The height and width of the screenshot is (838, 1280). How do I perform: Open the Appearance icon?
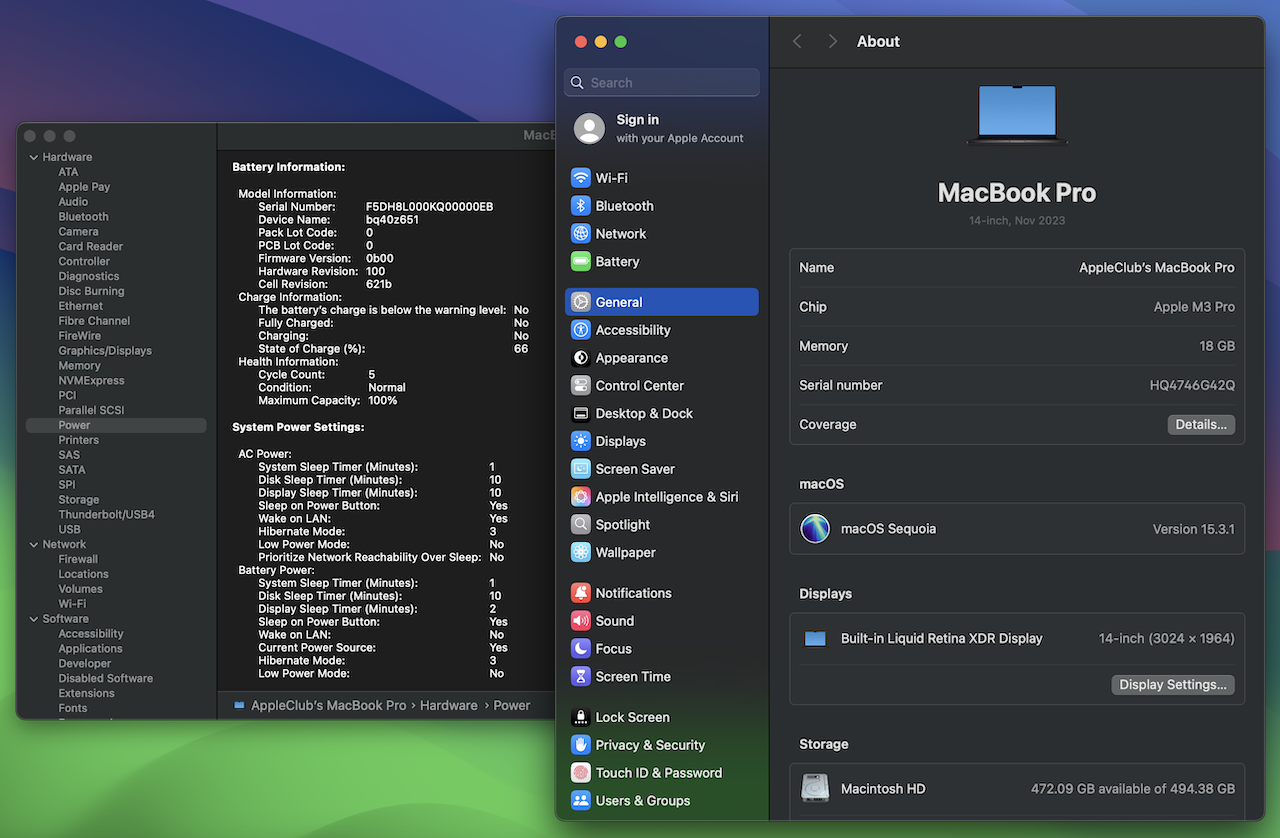[x=581, y=358]
